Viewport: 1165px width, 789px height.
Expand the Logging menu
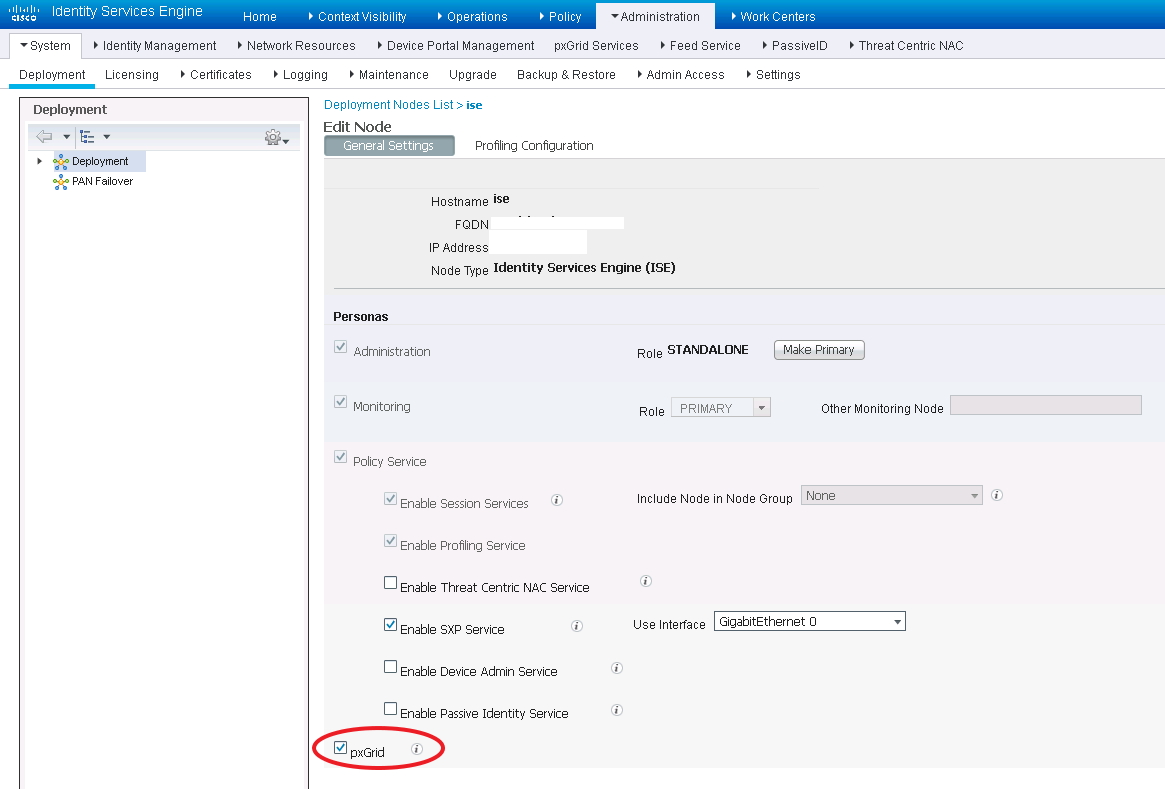[300, 74]
